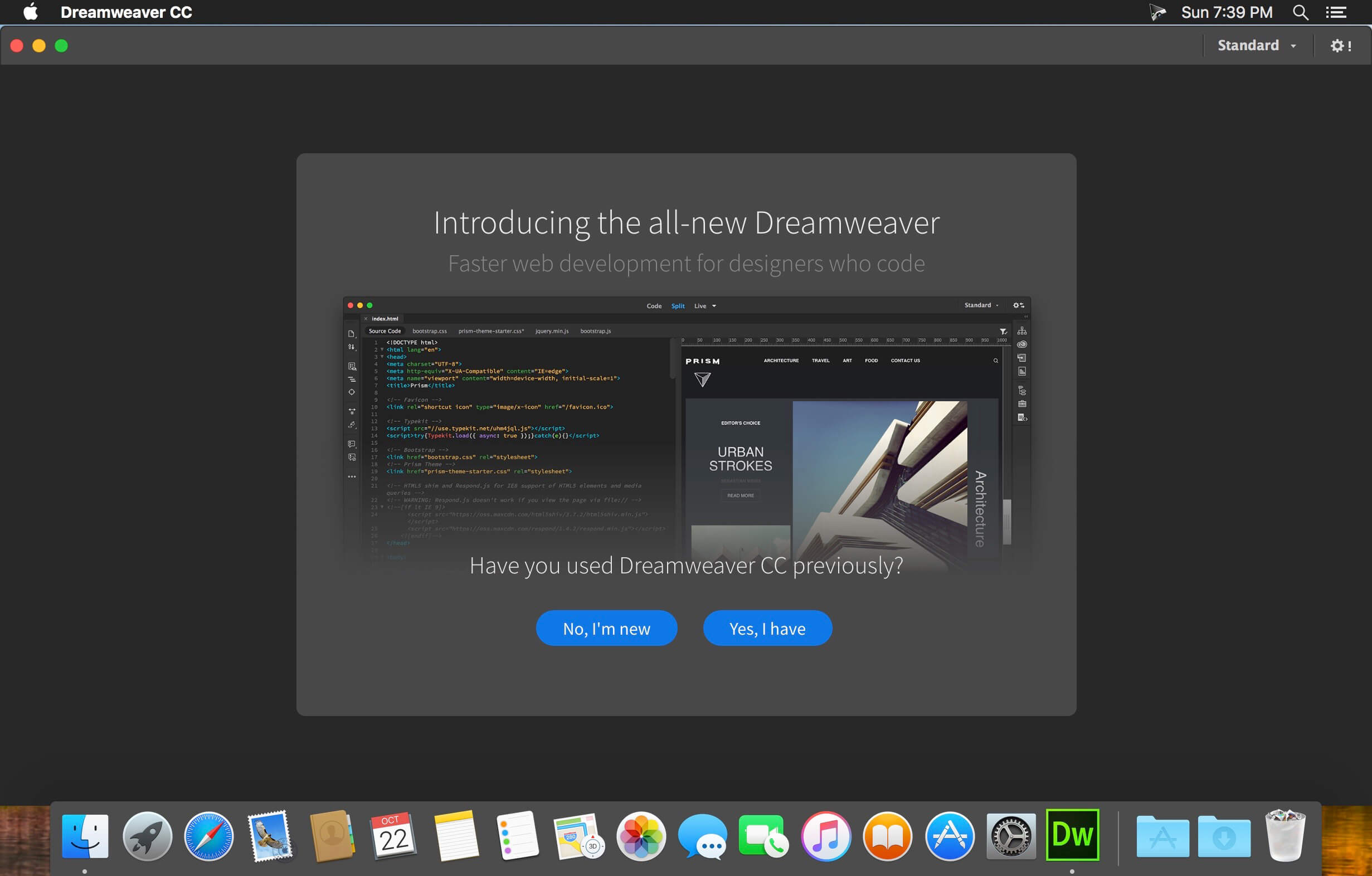Image resolution: width=1372 pixels, height=876 pixels.
Task: Minimize the Dreamweaver window with yellow button
Action: [x=39, y=46]
